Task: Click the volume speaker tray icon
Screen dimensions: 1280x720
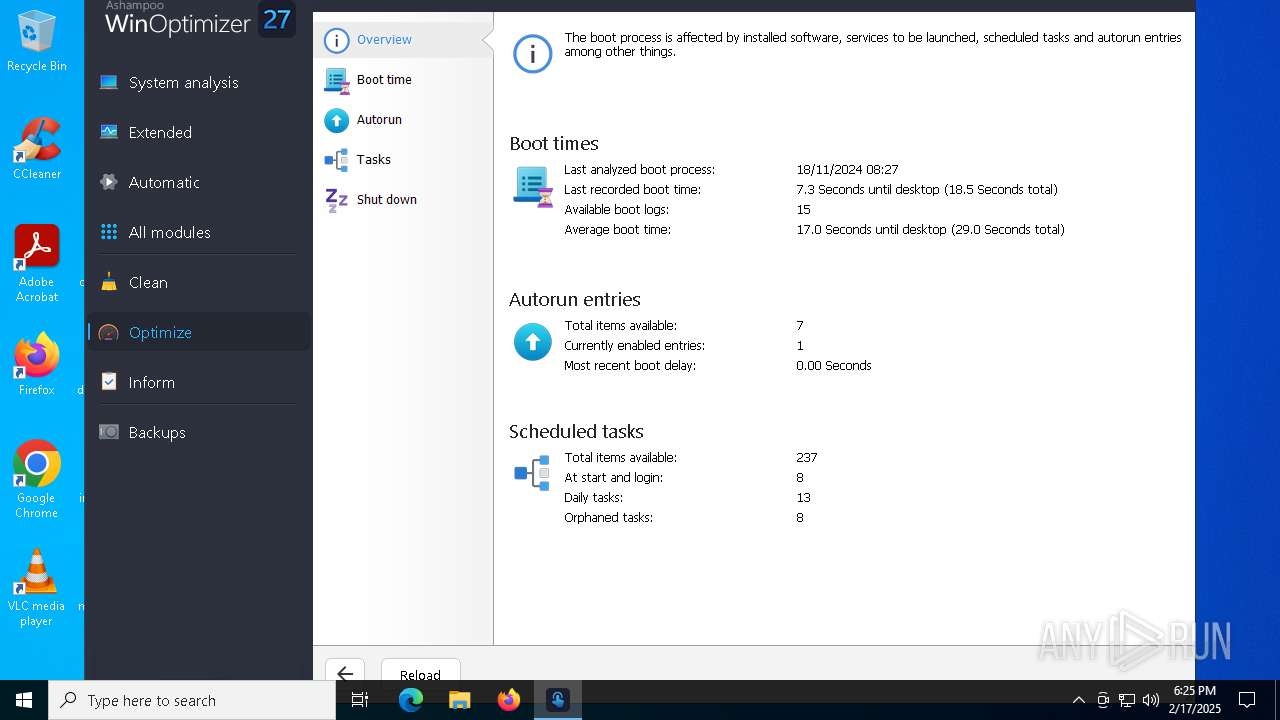Action: (x=1151, y=700)
